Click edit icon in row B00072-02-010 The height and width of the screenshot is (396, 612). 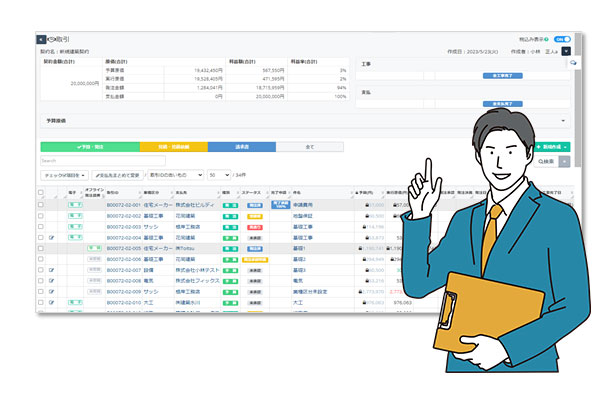52,302
